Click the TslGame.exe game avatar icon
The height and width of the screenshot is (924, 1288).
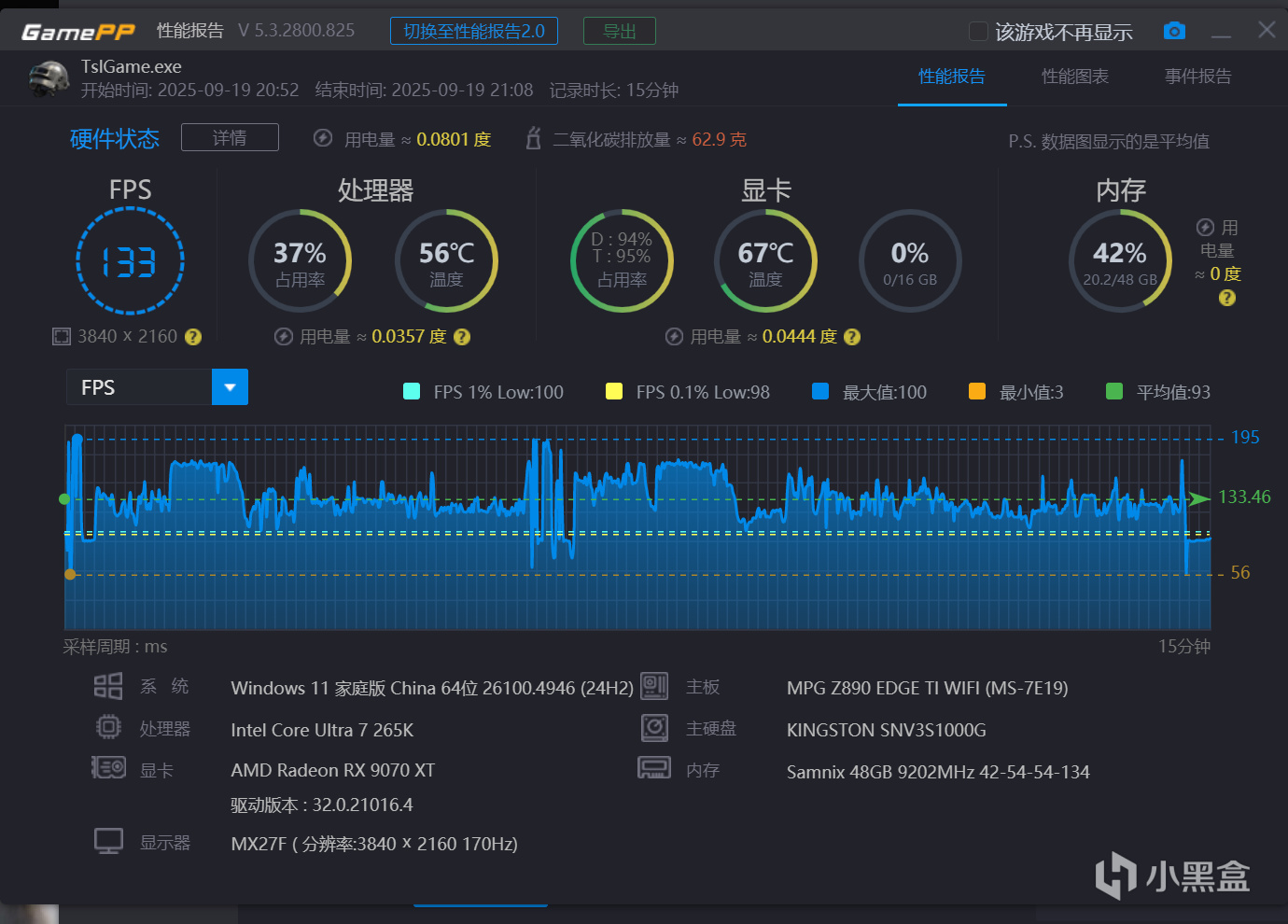click(x=49, y=78)
